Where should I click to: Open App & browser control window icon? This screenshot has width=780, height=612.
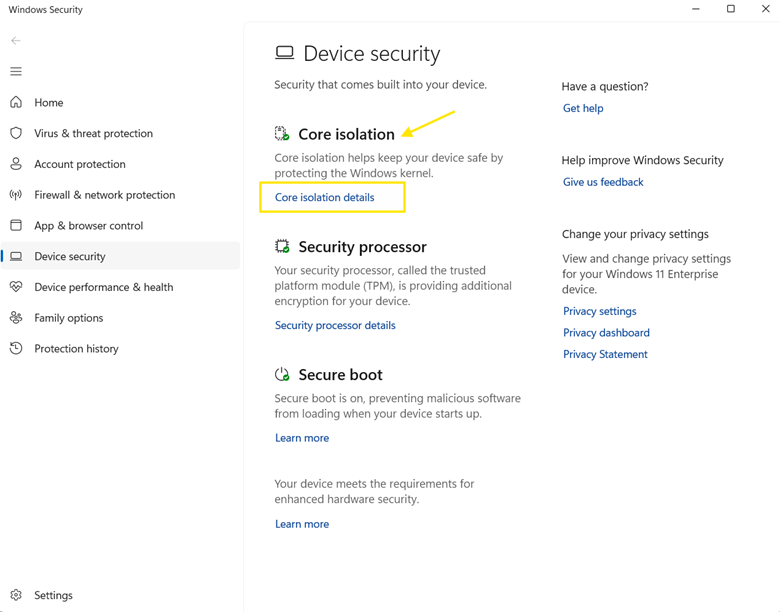tap(16, 226)
